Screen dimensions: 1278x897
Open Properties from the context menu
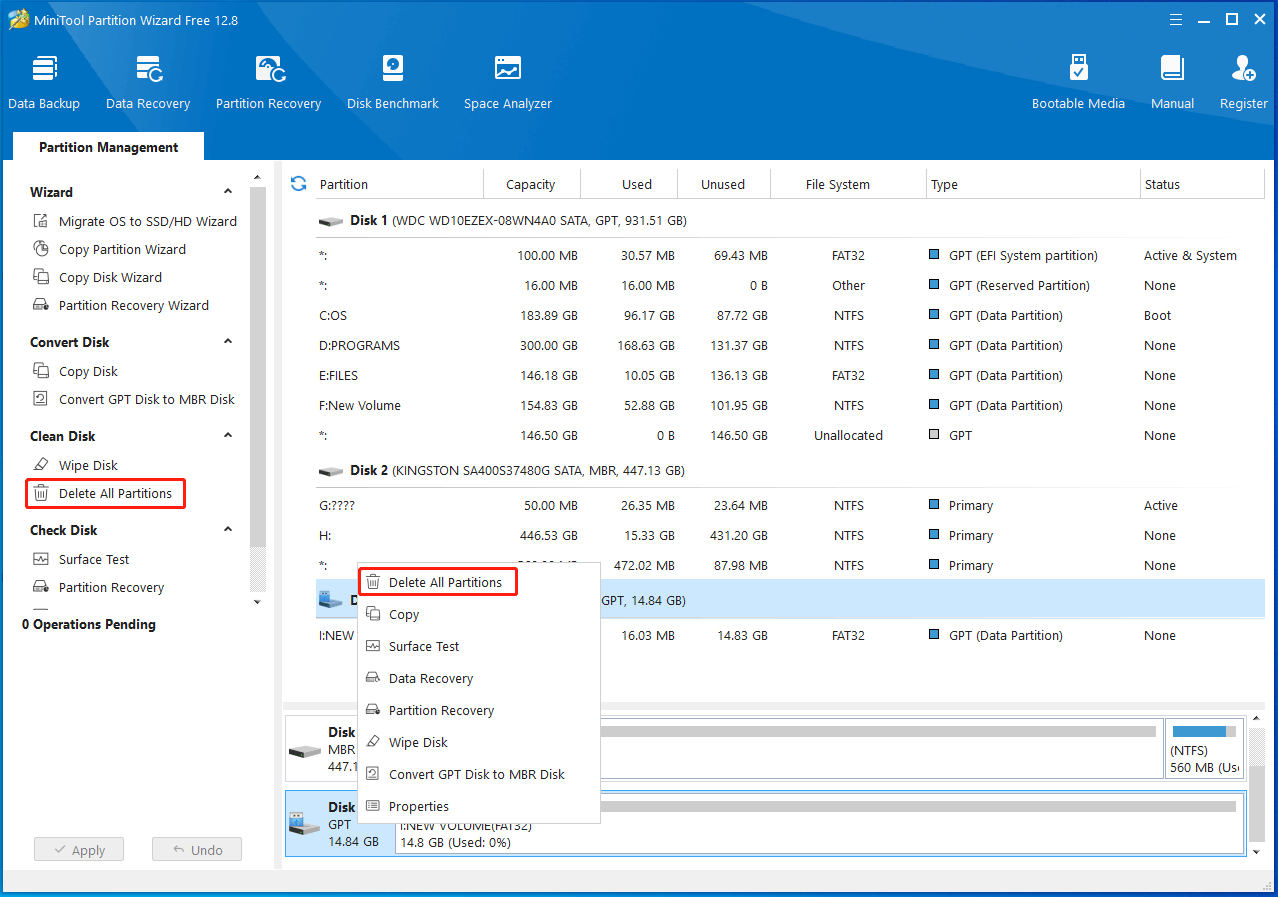pos(479,806)
